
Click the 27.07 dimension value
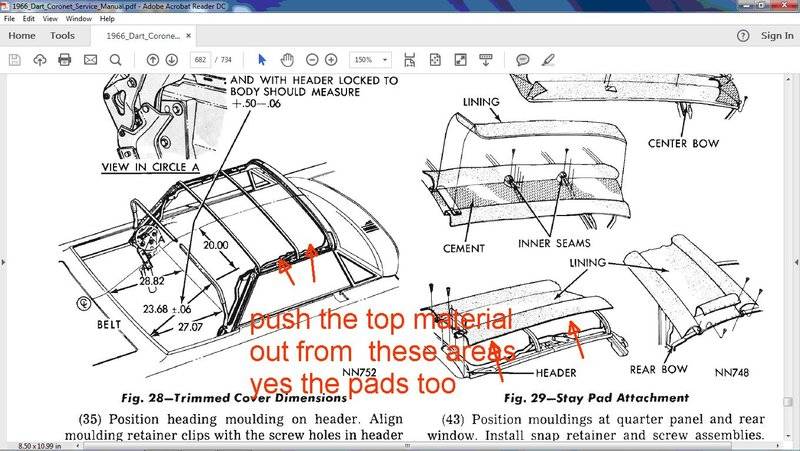coord(190,327)
